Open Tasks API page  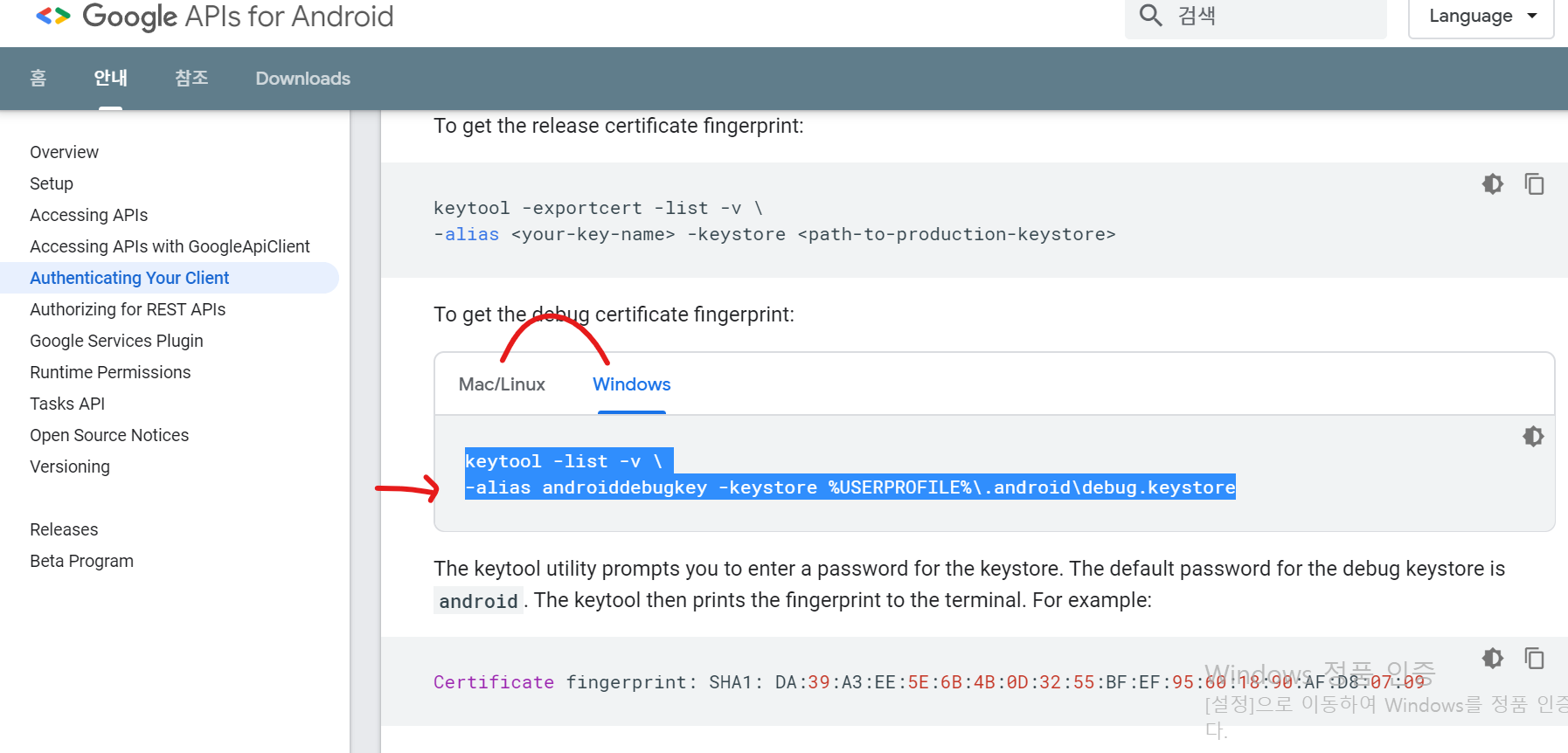pyautogui.click(x=67, y=404)
